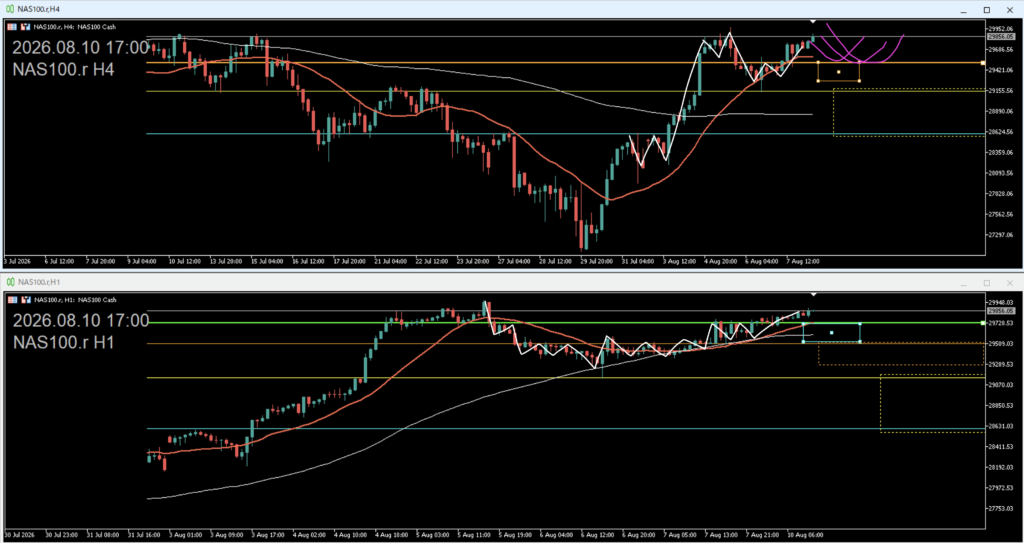Click the '4 Aug 18:00' label on H1 time axis

[x=391, y=534]
